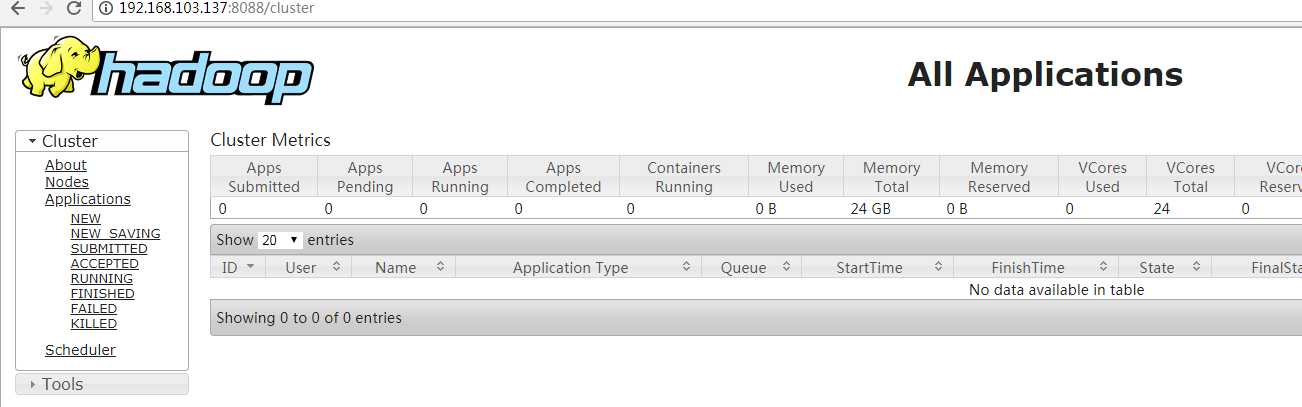
Task: Open the Show entries dropdown
Action: (280, 240)
